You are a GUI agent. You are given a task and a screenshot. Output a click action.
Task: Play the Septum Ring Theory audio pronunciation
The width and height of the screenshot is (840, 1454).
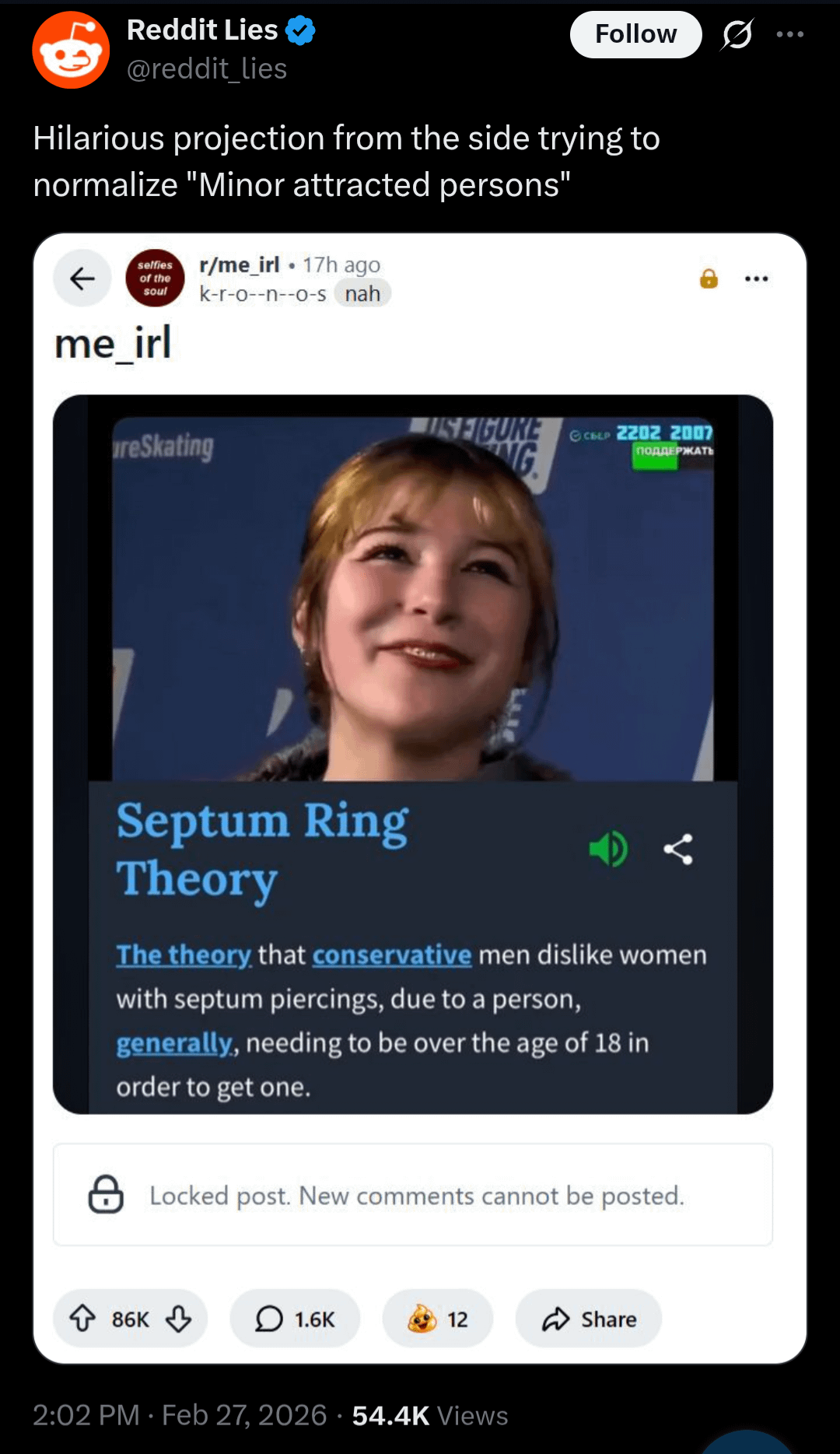pos(608,849)
